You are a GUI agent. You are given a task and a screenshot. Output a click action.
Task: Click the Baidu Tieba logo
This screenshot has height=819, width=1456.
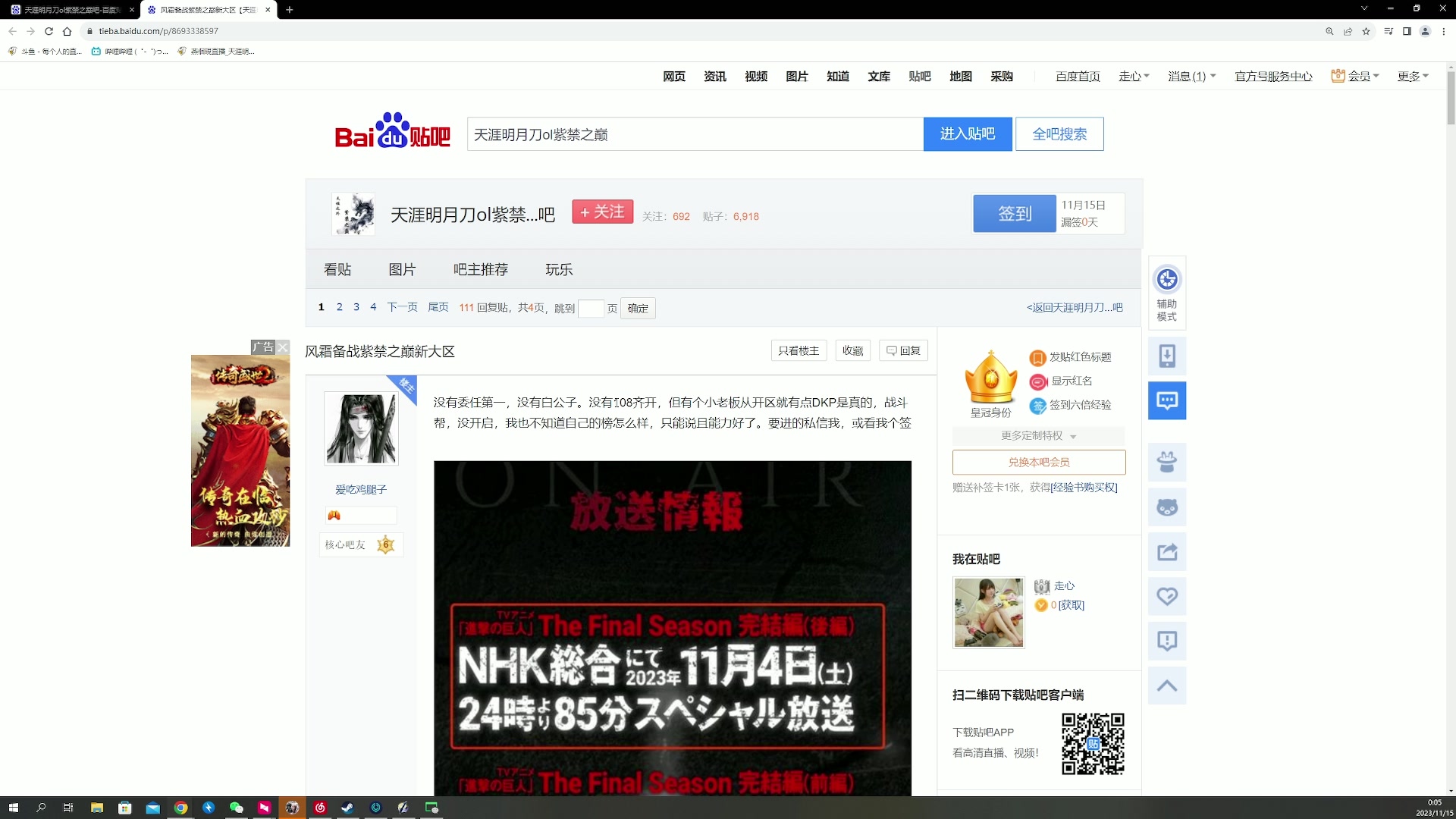(x=392, y=133)
